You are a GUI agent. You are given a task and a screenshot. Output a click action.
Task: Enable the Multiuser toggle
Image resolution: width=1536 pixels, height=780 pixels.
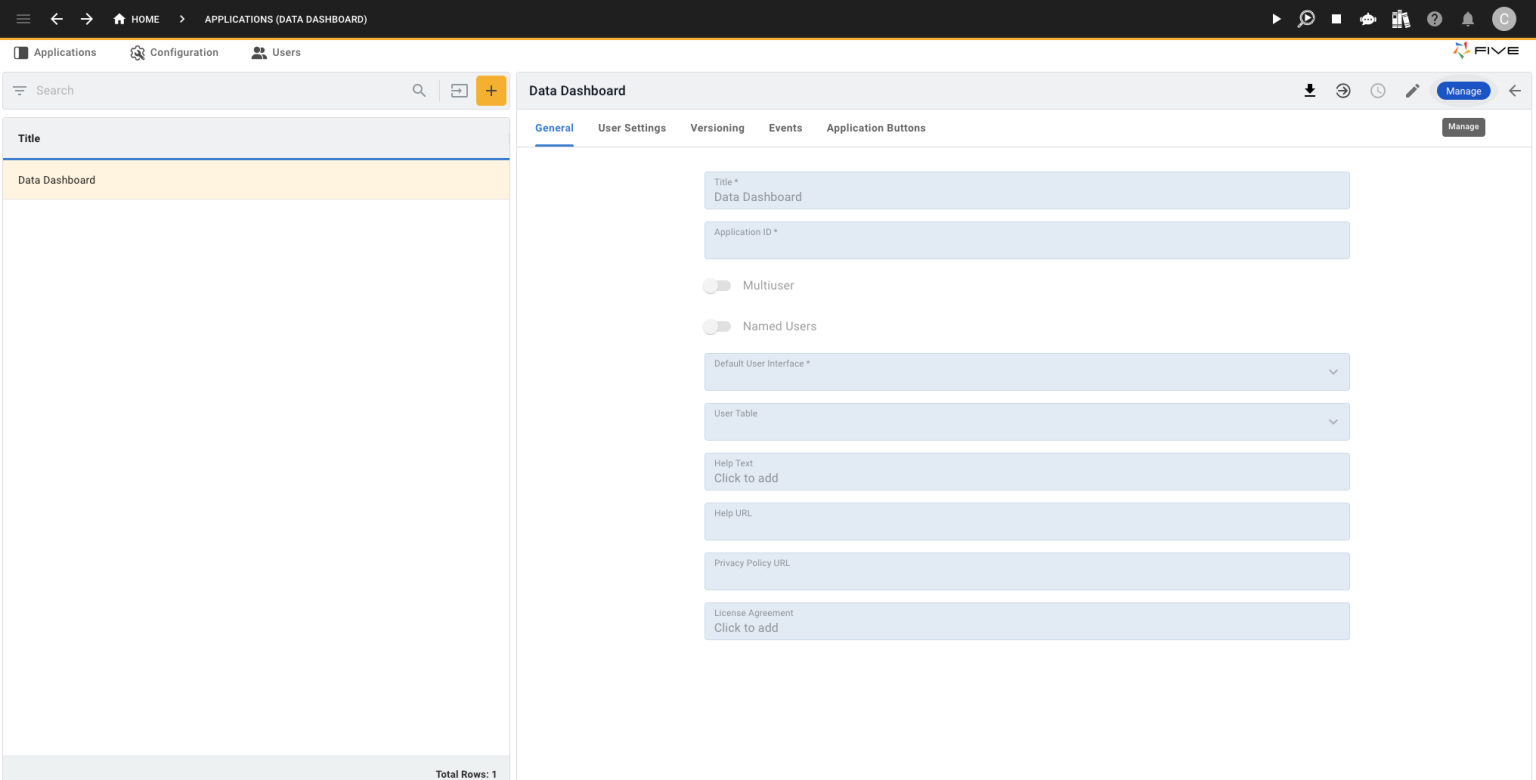pyautogui.click(x=717, y=285)
